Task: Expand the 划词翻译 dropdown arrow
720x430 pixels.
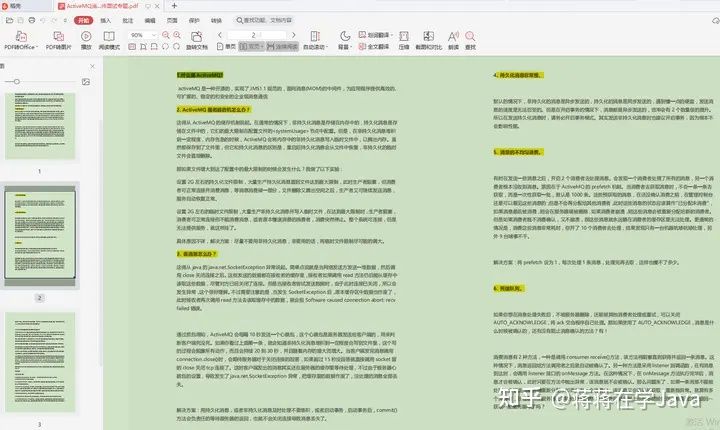Action: pyautogui.click(x=392, y=35)
